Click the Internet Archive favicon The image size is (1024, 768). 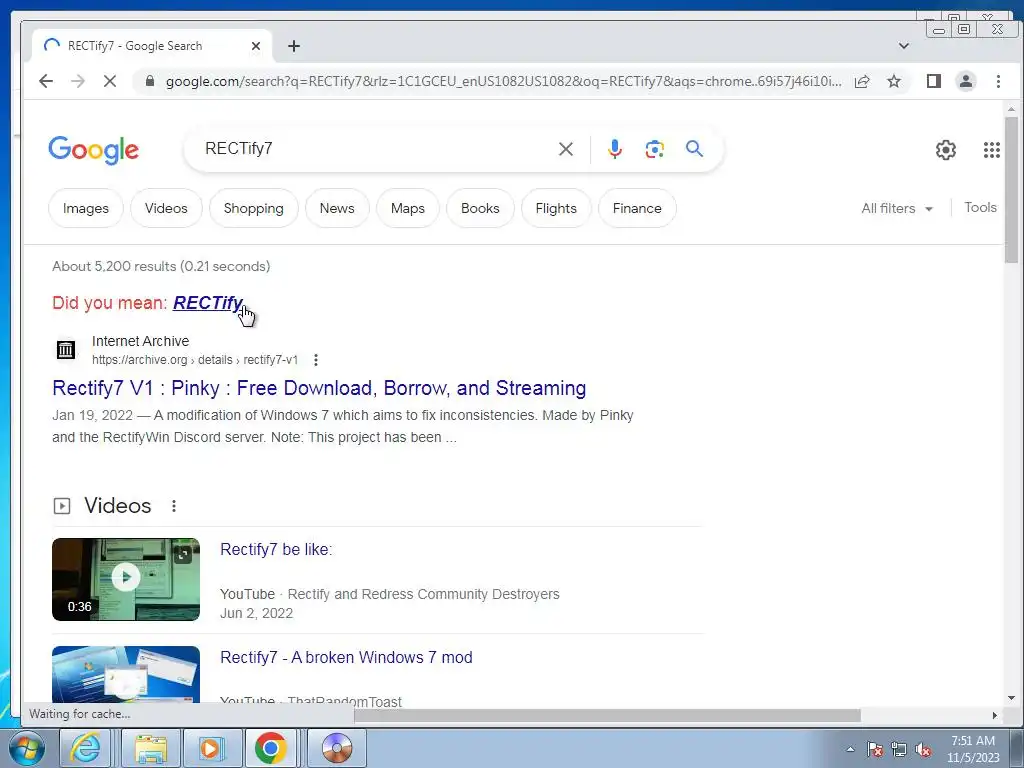pyautogui.click(x=65, y=349)
